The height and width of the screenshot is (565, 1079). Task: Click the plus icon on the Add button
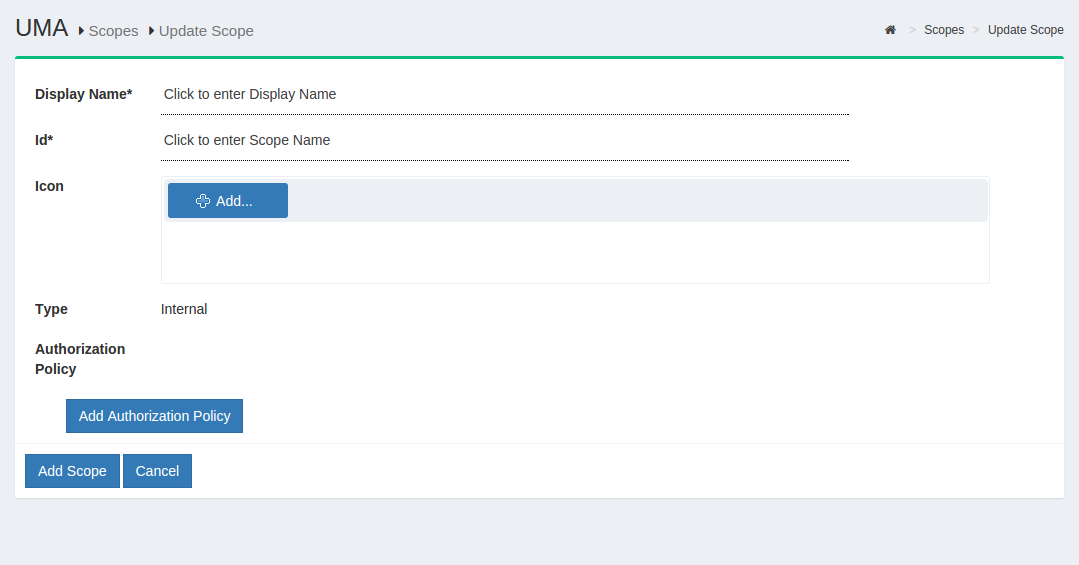(203, 201)
